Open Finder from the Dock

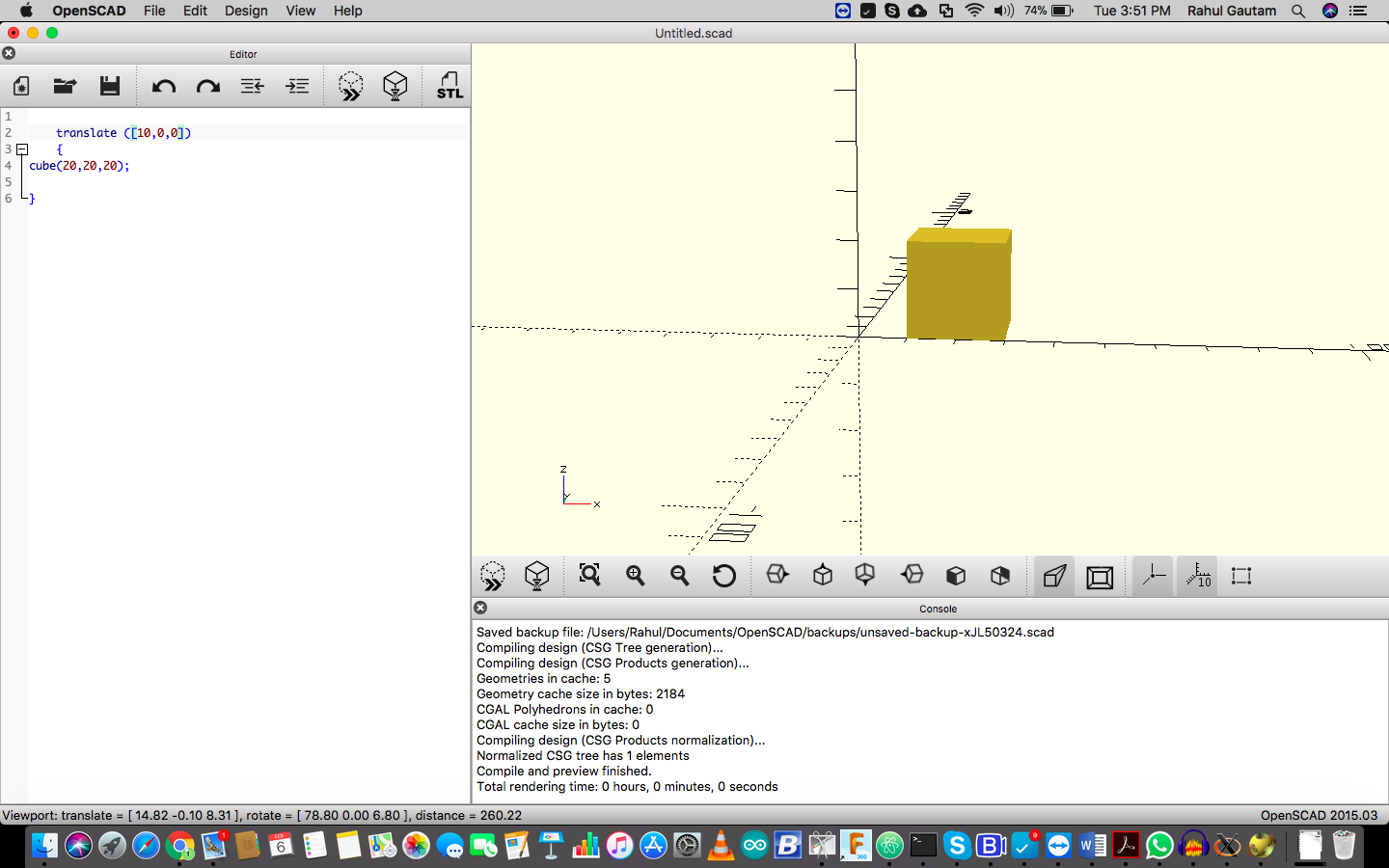[x=44, y=846]
